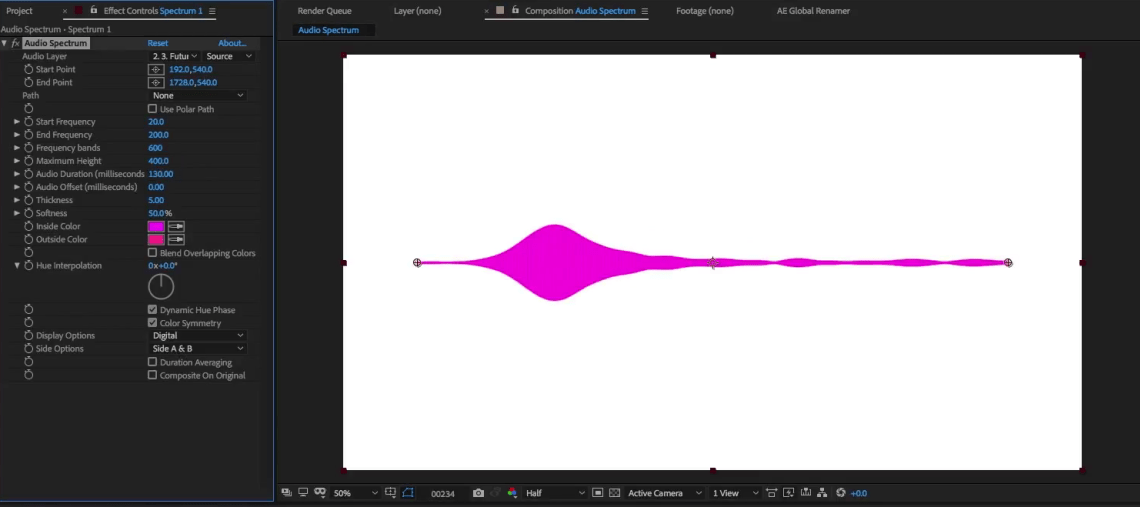Toggle the Display Options stopwatch
This screenshot has width=1140, height=507.
28,335
